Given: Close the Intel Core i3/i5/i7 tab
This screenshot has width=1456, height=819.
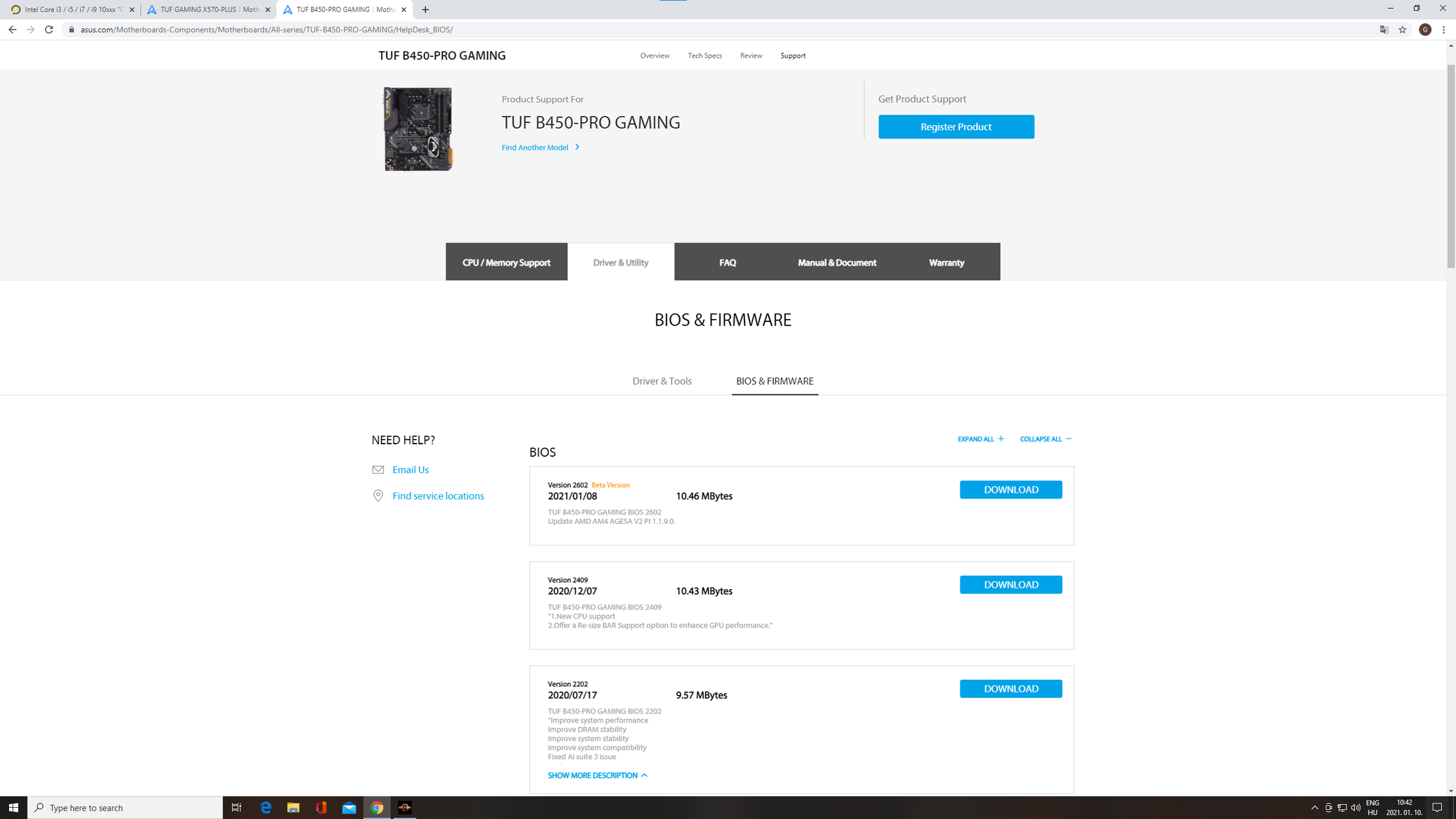Looking at the screenshot, I should (x=131, y=10).
